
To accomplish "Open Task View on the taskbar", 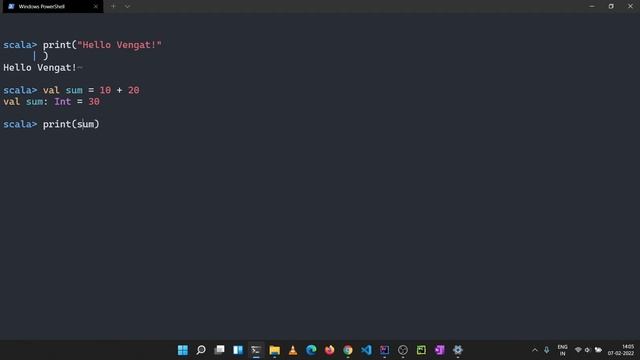I will click(220, 350).
